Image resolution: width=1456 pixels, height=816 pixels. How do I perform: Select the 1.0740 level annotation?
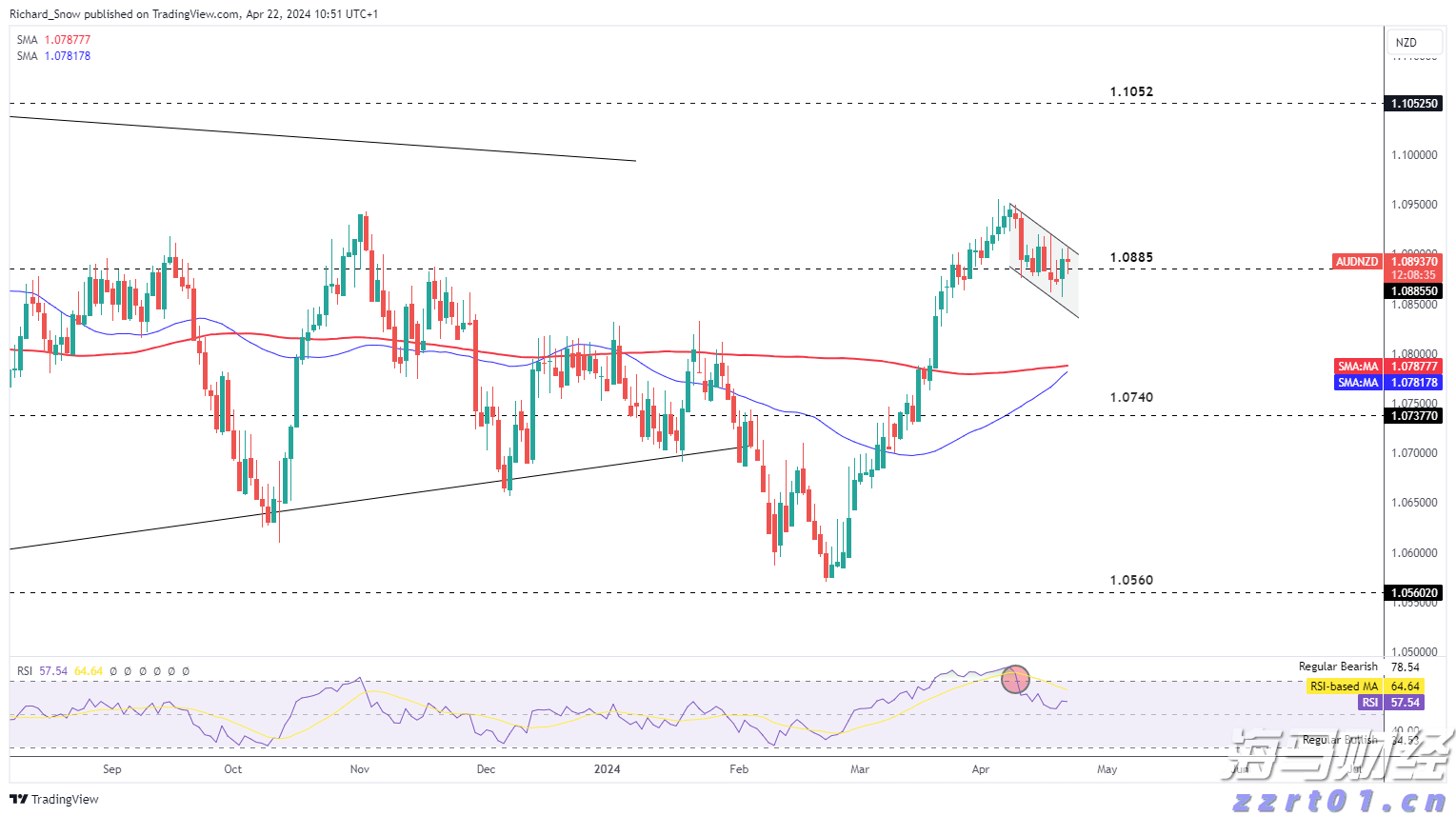[x=1131, y=398]
